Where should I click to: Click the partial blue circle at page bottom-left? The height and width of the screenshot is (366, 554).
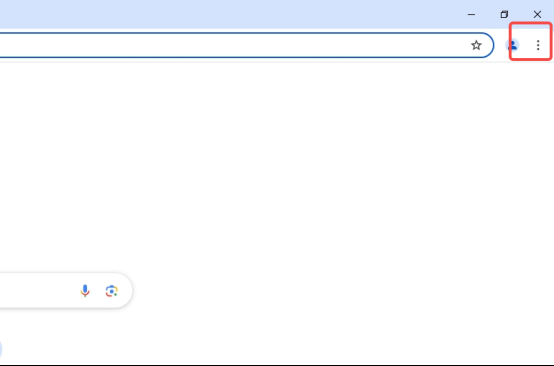pos(1,349)
